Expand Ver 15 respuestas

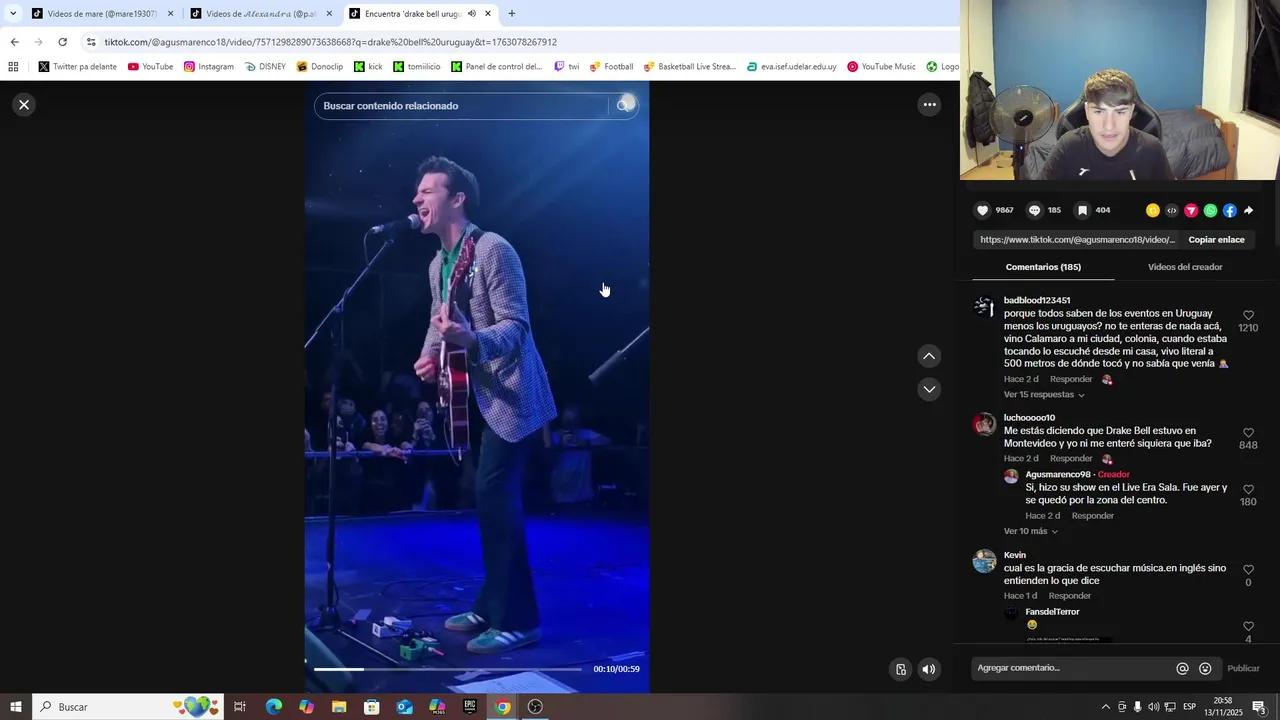pos(1044,395)
